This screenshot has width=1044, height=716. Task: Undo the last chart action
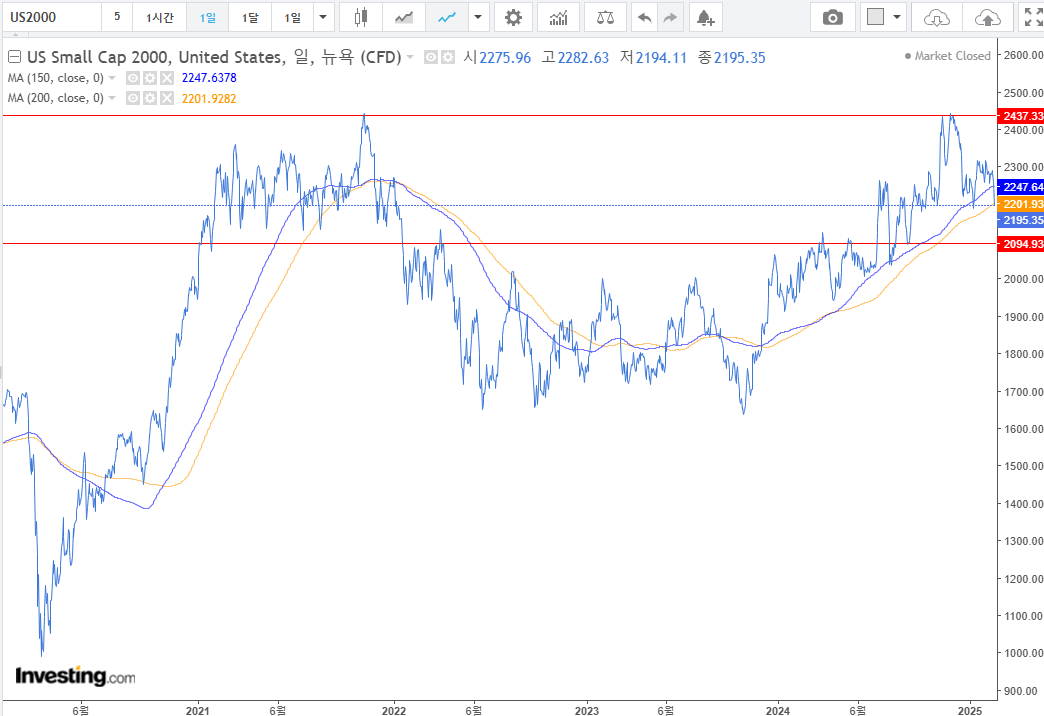pyautogui.click(x=645, y=17)
